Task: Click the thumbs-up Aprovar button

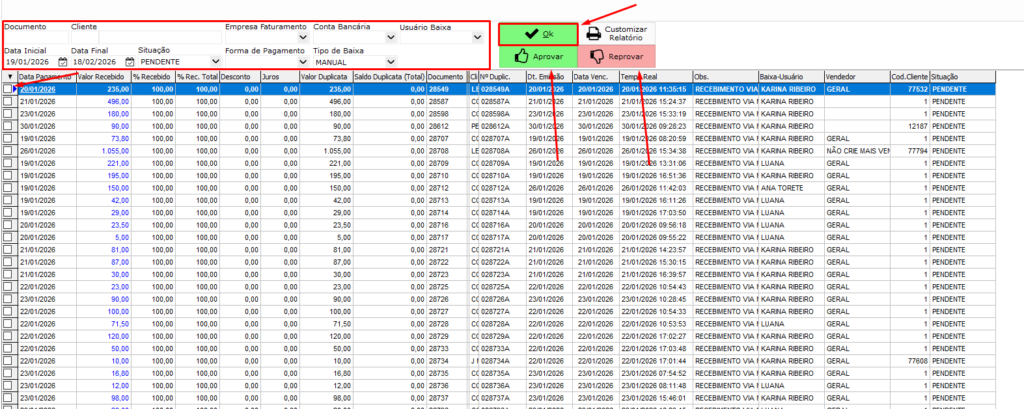Action: click(538, 57)
